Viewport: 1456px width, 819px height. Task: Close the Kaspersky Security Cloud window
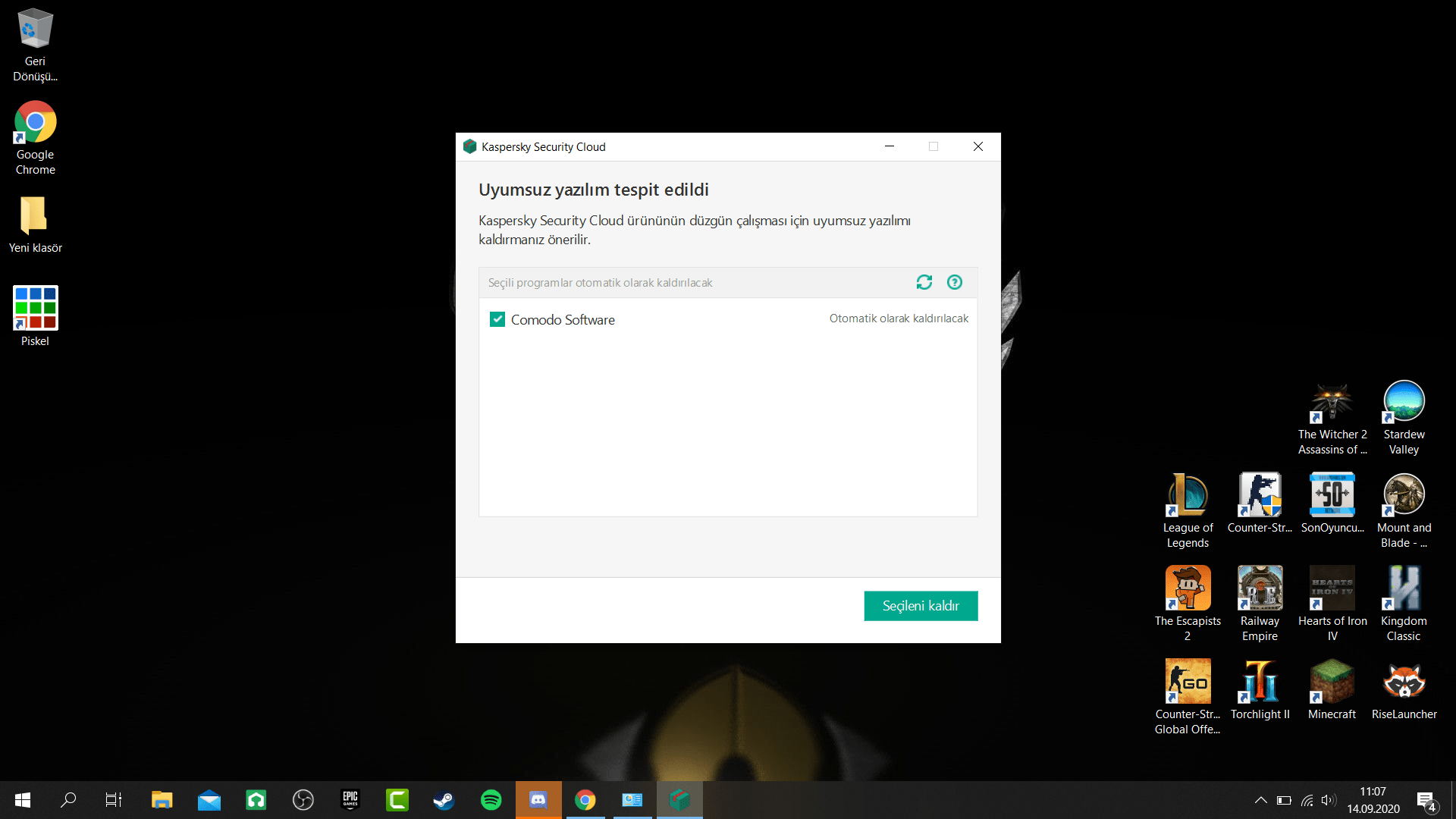pyautogui.click(x=978, y=146)
